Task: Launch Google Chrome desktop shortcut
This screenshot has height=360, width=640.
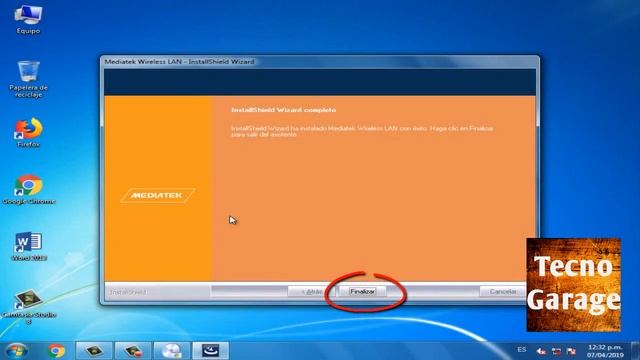Action: click(28, 189)
